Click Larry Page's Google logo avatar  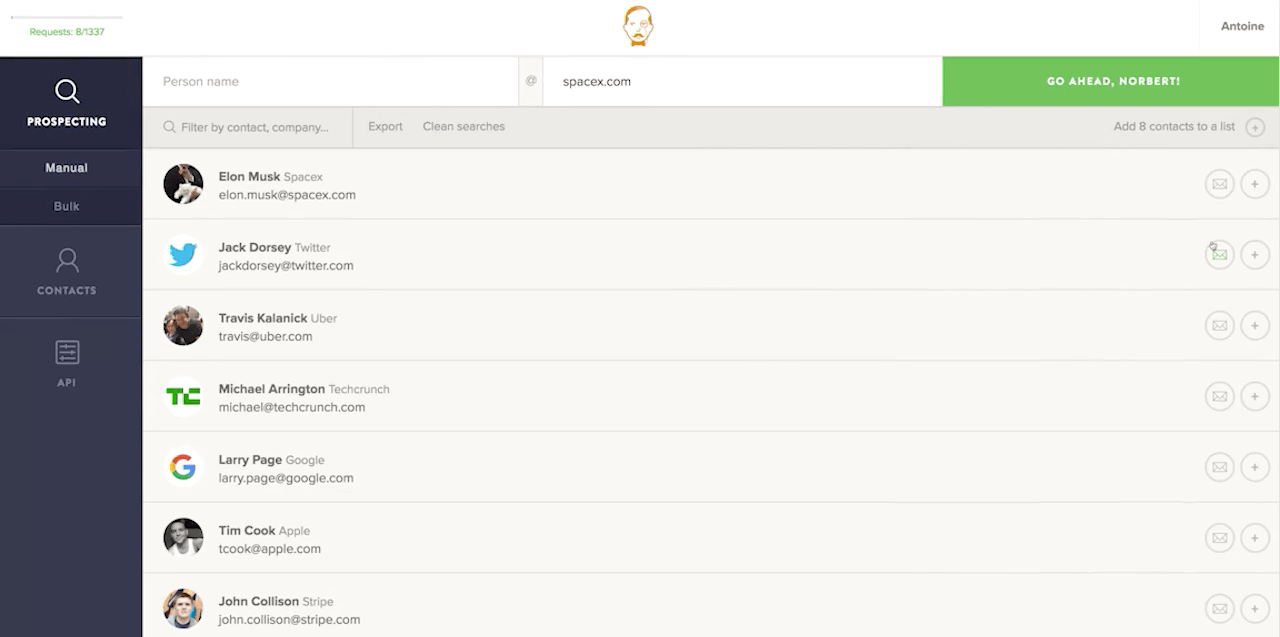tap(183, 467)
